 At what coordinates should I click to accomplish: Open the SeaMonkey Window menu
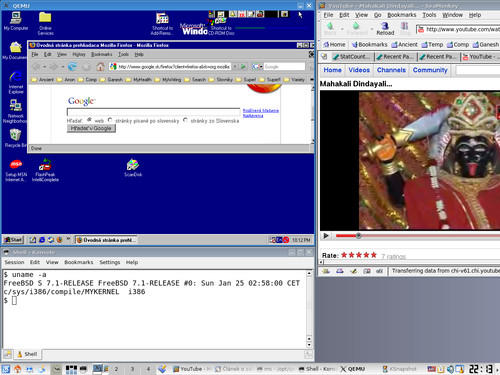point(452,15)
